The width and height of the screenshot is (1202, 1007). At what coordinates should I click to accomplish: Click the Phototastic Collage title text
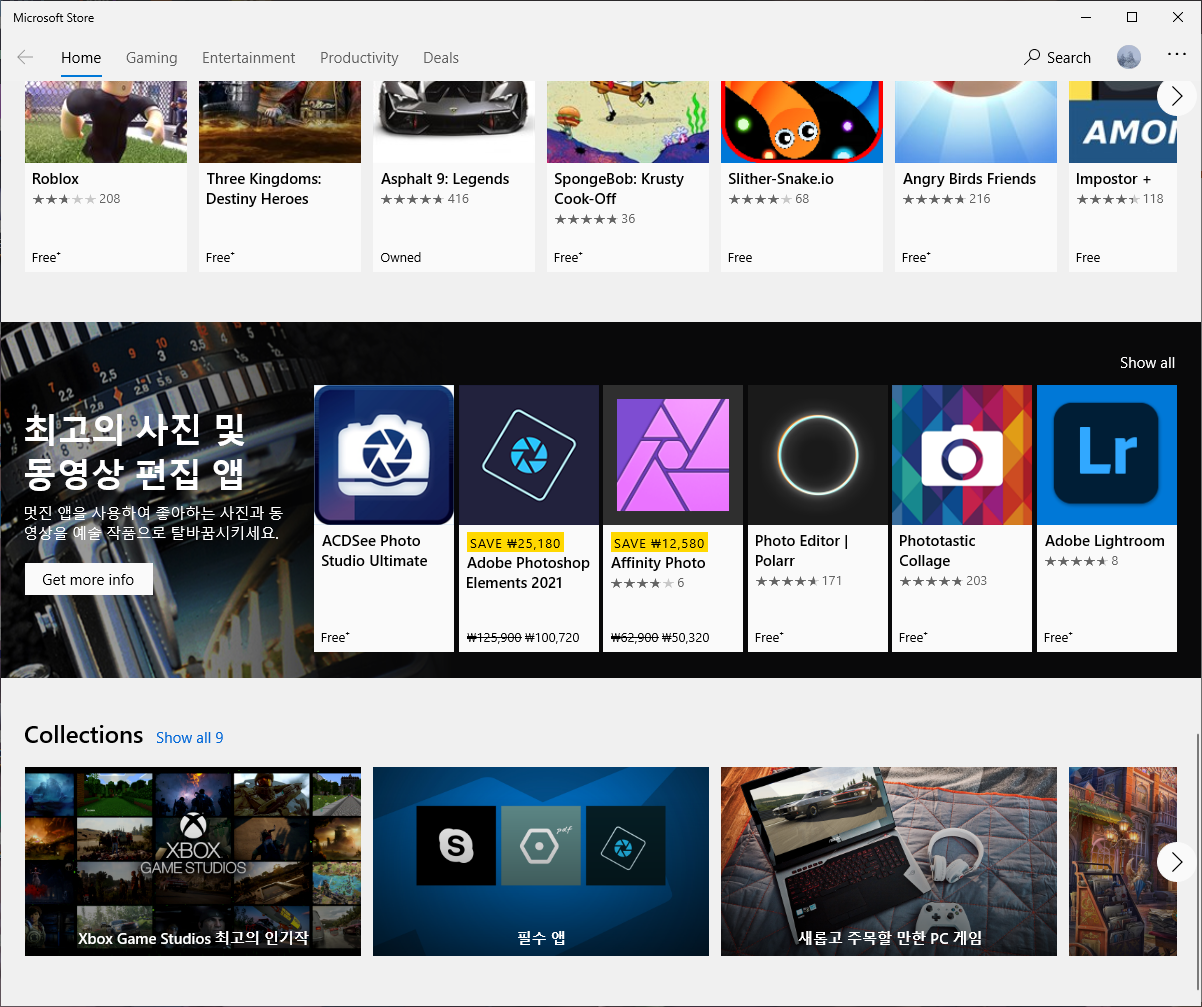point(937,551)
